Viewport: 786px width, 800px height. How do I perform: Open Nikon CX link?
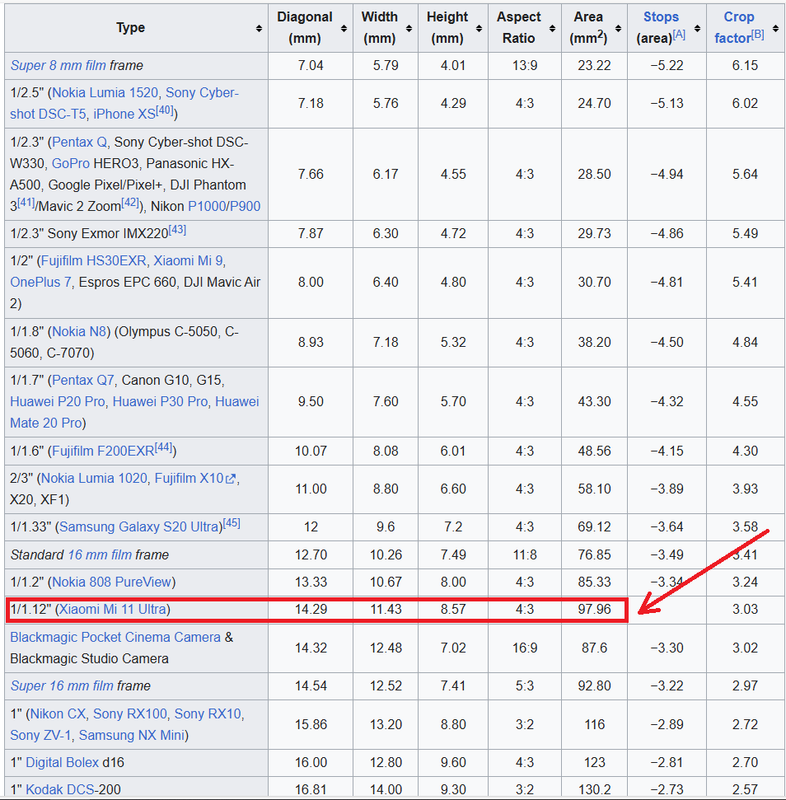[x=58, y=714]
